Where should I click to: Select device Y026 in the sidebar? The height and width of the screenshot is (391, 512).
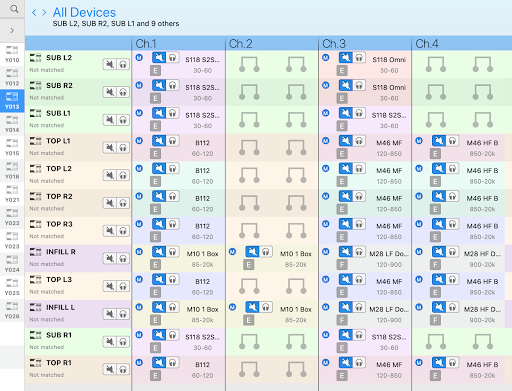coord(12,311)
